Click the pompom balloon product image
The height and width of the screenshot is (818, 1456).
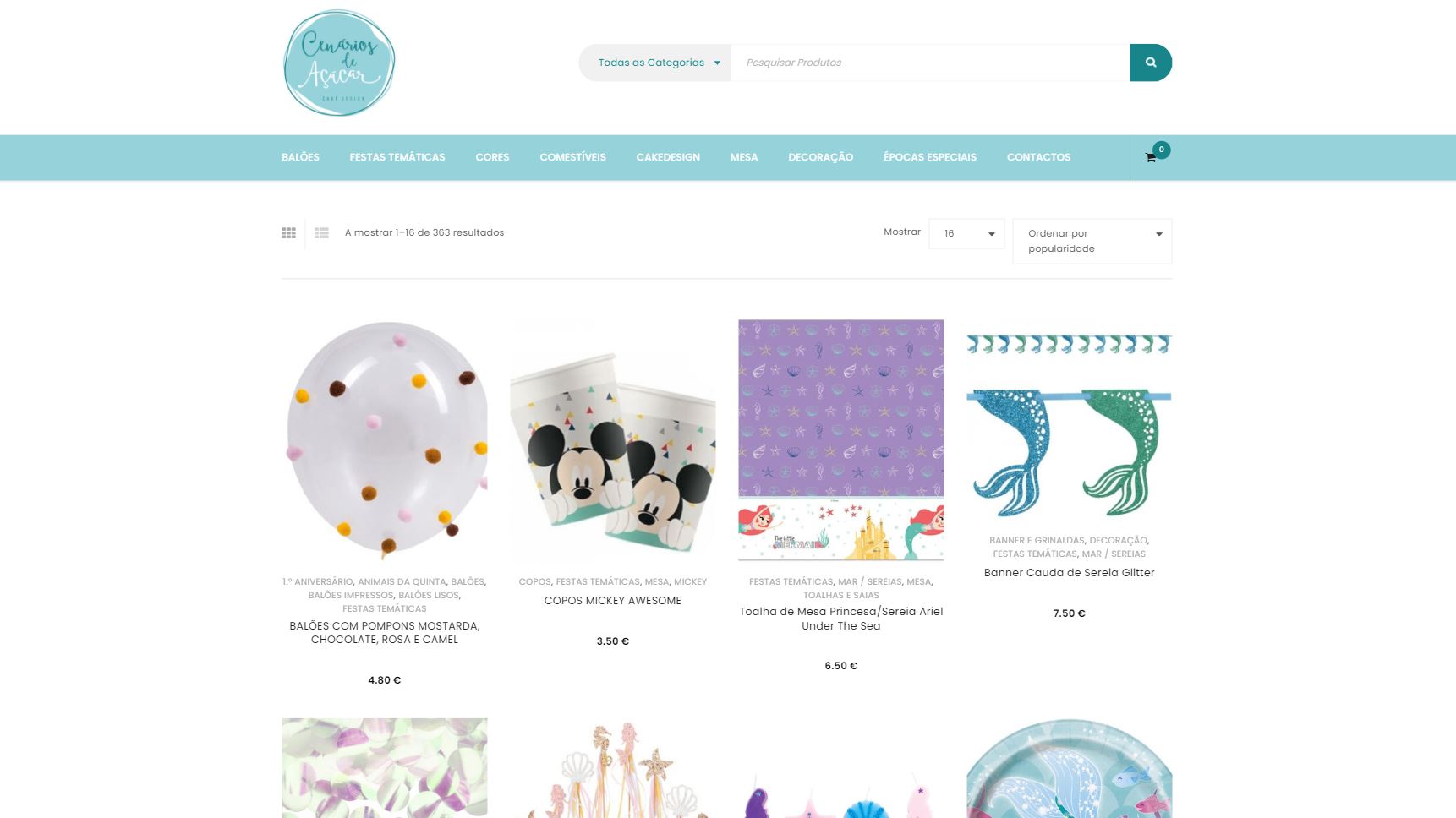pyautogui.click(x=385, y=439)
